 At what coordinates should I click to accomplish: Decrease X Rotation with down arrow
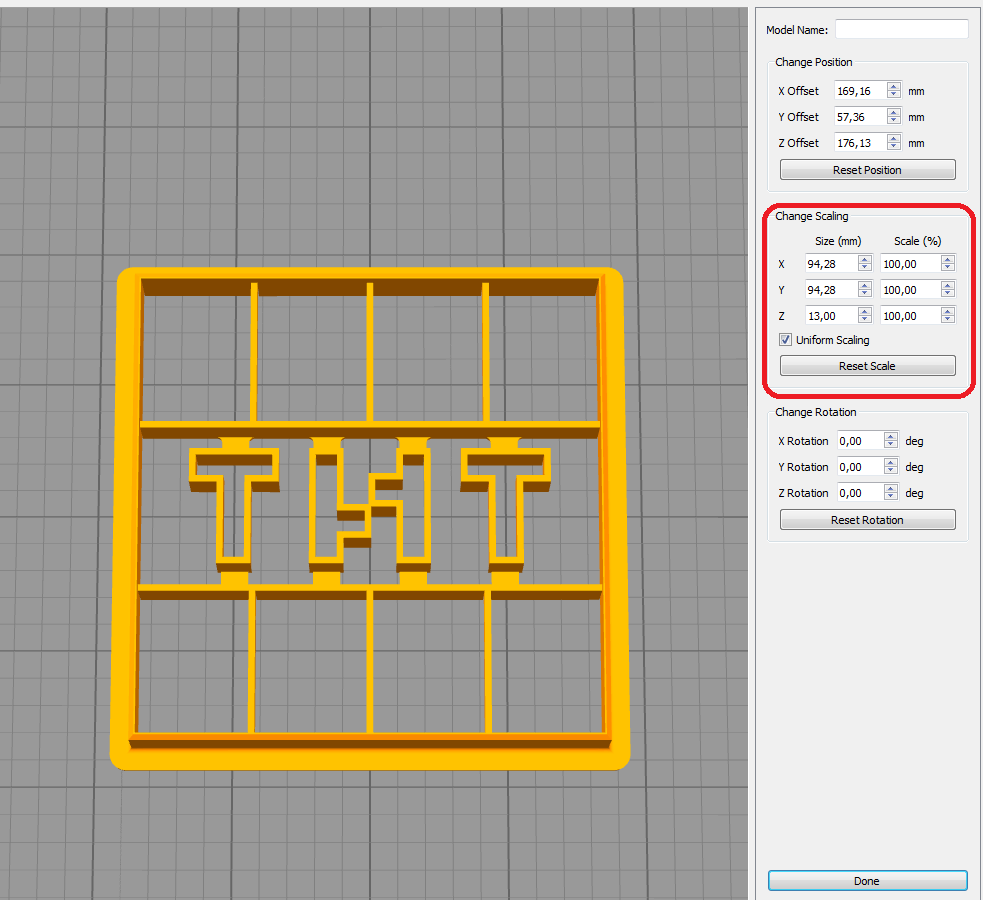coord(891,445)
